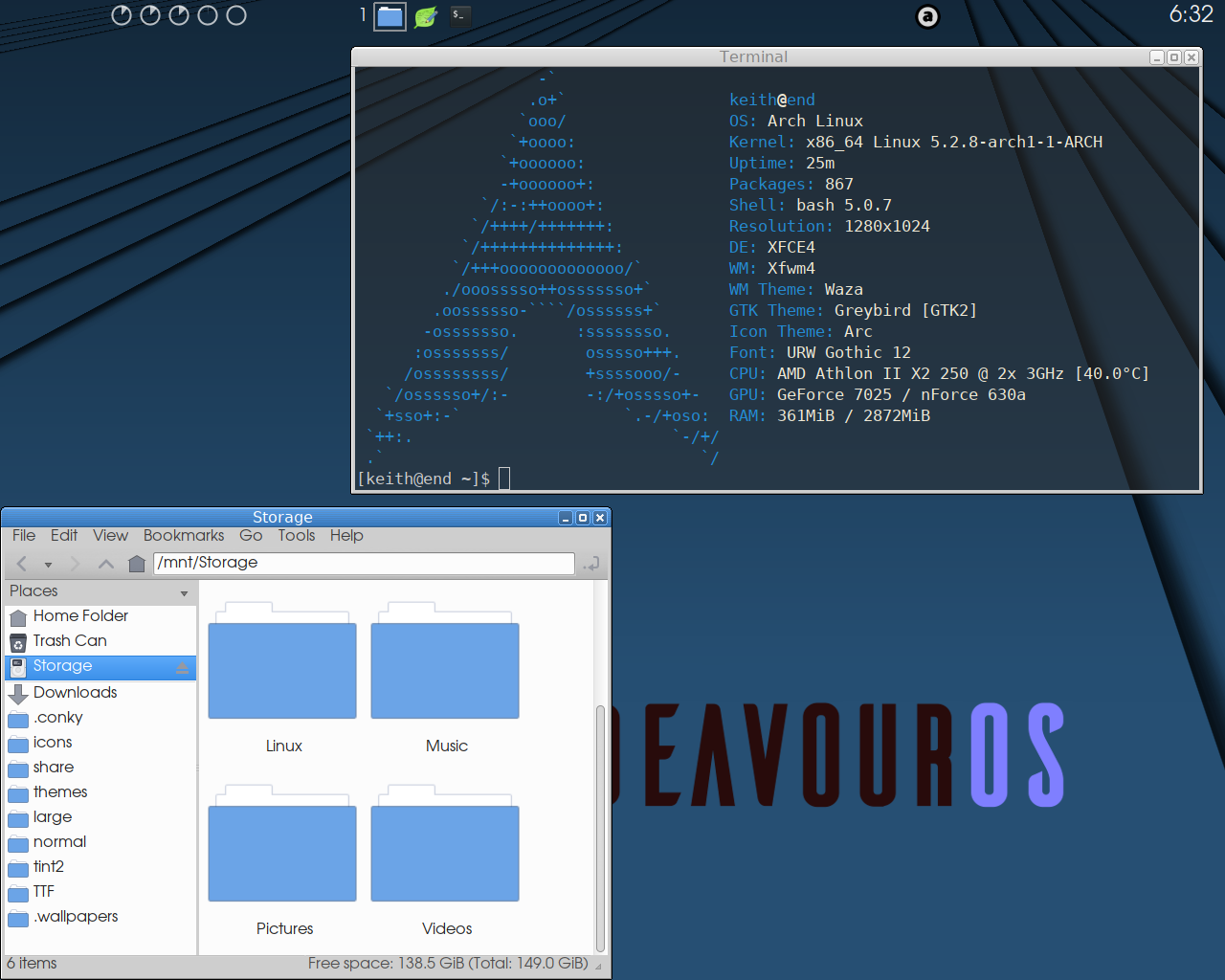The width and height of the screenshot is (1225, 980).
Task: Open the .conky bookmark
Action: [x=100, y=718]
